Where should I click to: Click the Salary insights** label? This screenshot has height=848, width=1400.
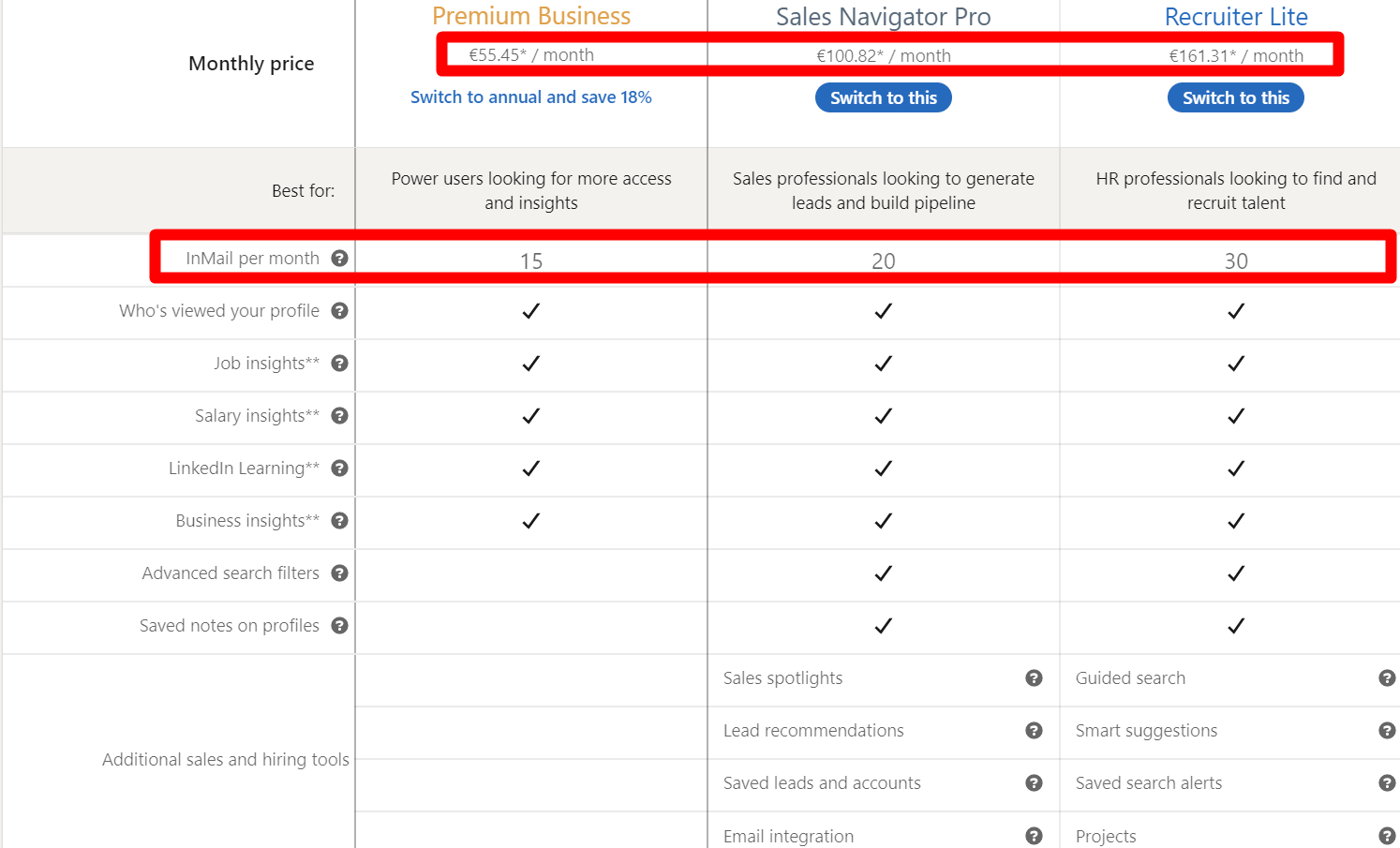click(x=257, y=415)
